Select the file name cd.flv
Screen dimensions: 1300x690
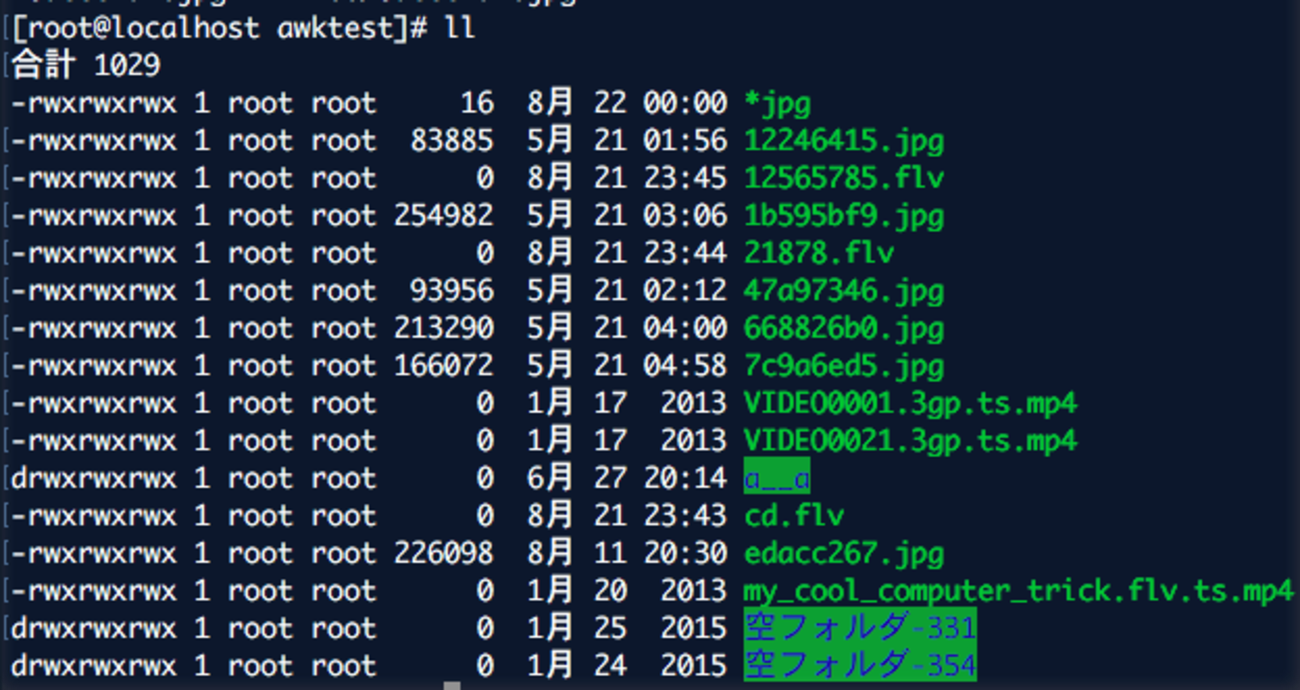pyautogui.click(x=794, y=516)
